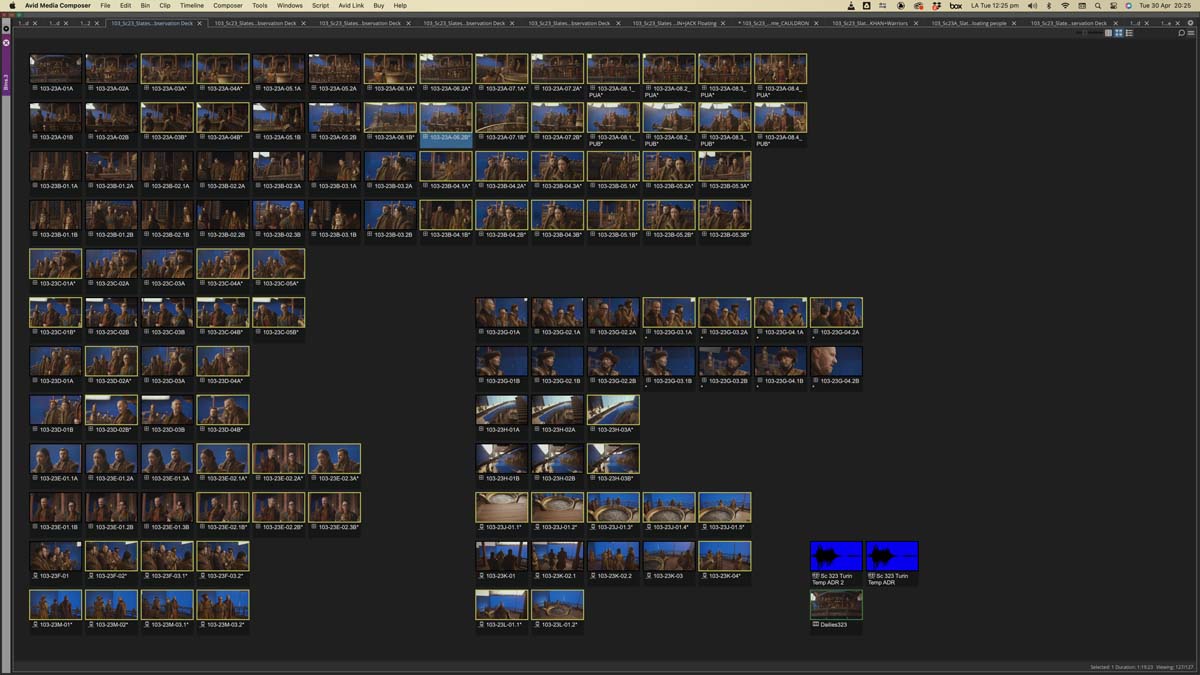Screen dimensions: 1200x675
Task: Open the Bin menu
Action: point(145,6)
